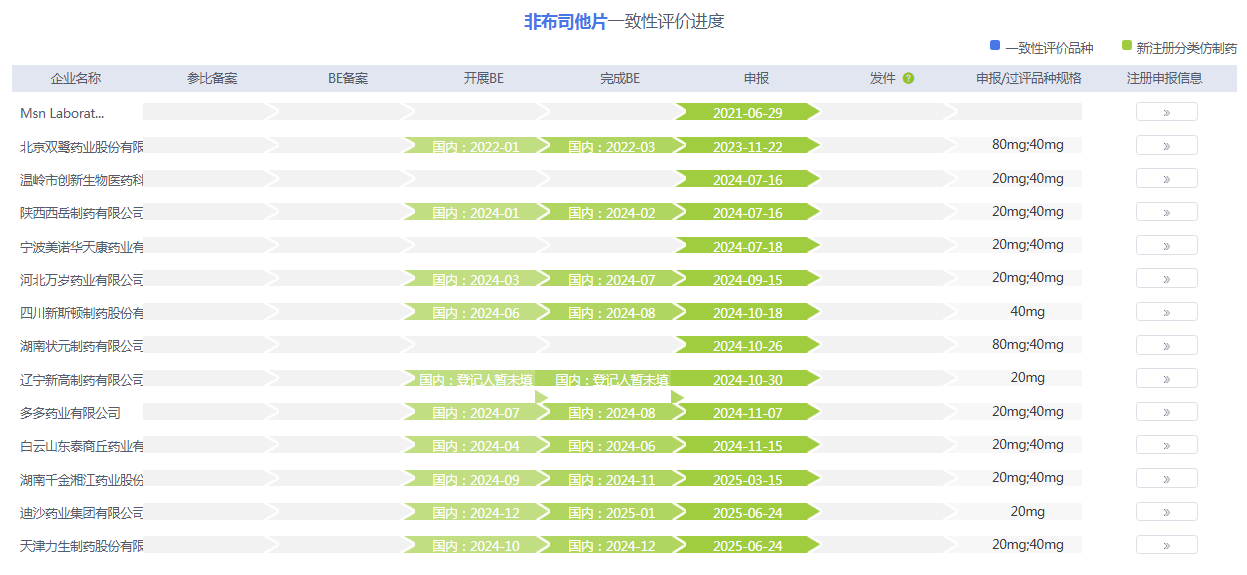The image size is (1247, 575).
Task: Select 2025-03-15 submission date for 湖南千金湘江
Action: [747, 479]
